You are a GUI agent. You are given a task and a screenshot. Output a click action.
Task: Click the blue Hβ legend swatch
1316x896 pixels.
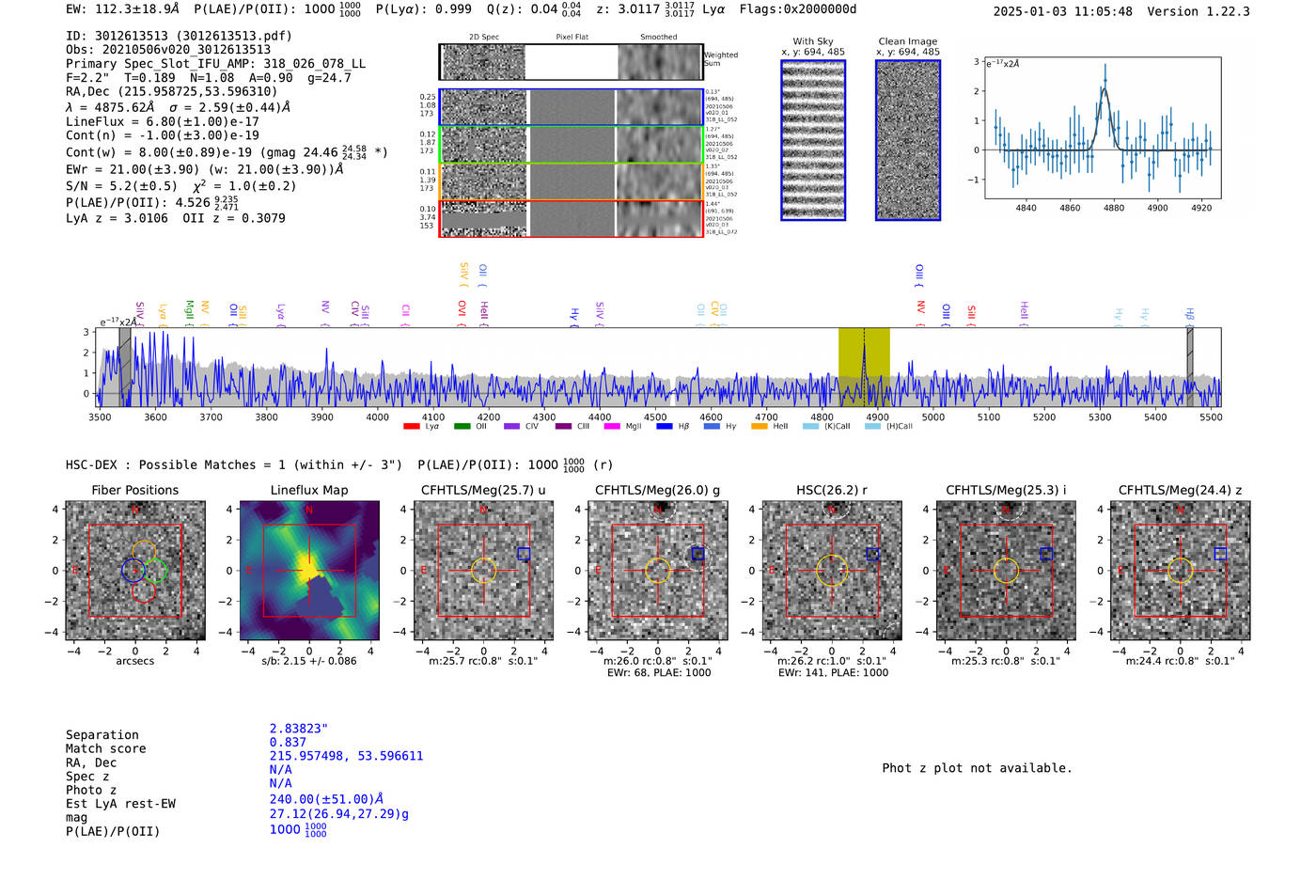coord(665,426)
